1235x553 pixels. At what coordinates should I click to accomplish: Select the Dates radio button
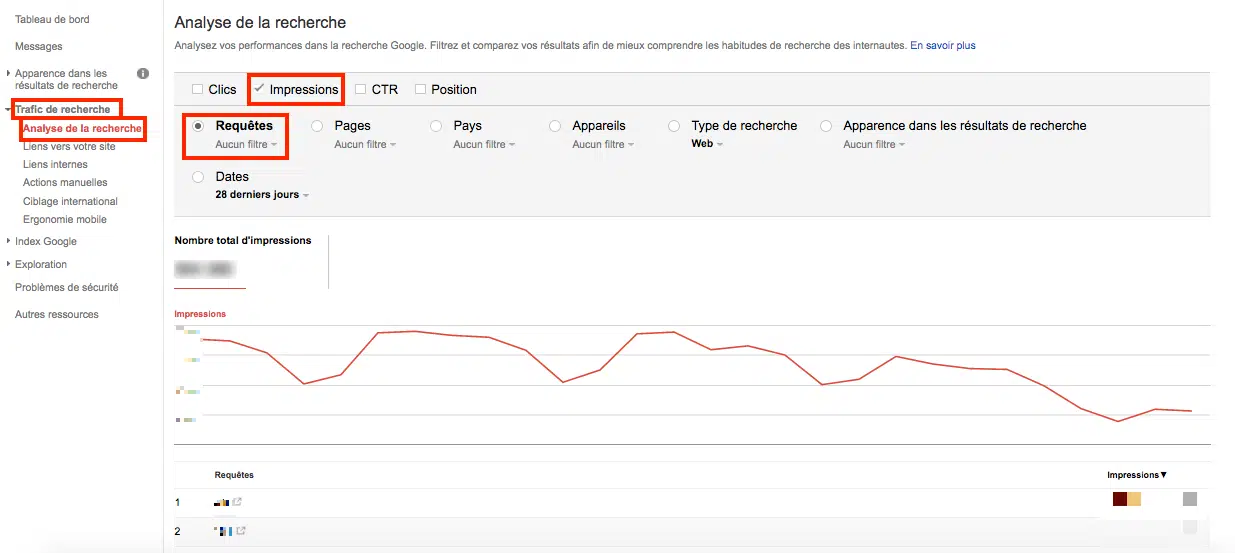(x=198, y=177)
